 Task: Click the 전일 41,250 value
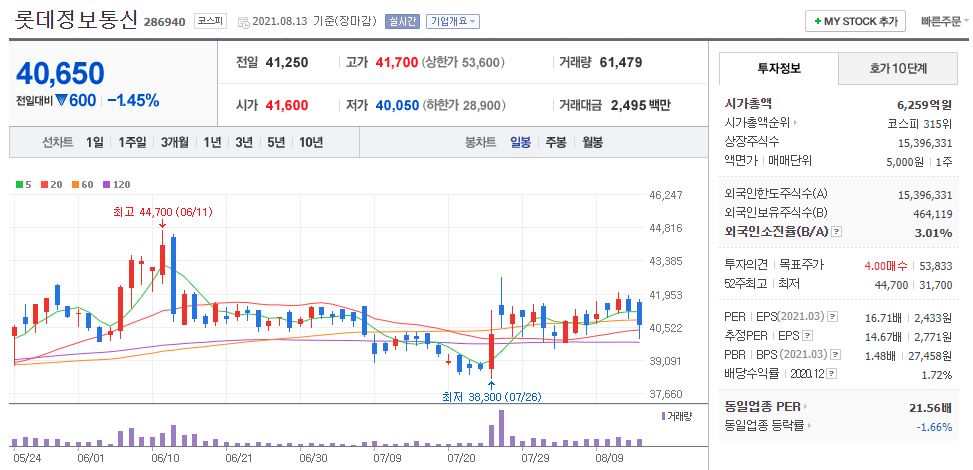point(287,62)
